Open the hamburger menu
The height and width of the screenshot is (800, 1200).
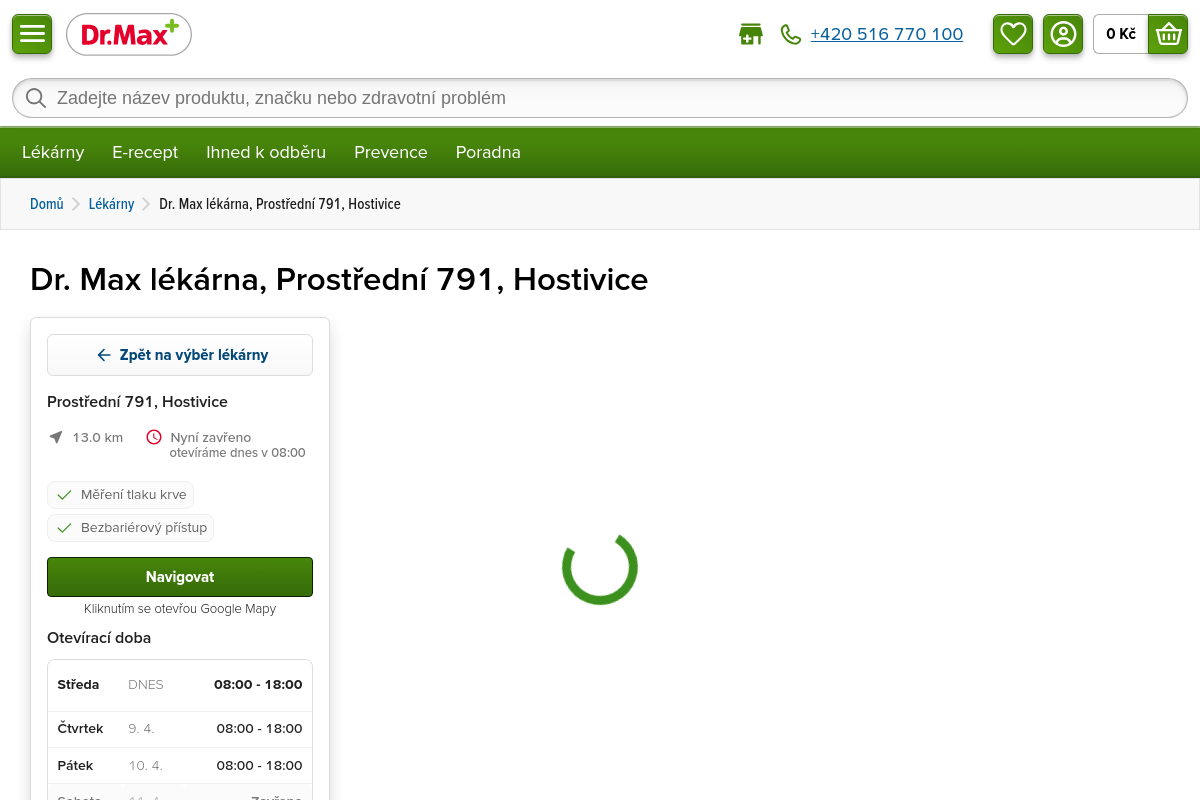click(32, 34)
